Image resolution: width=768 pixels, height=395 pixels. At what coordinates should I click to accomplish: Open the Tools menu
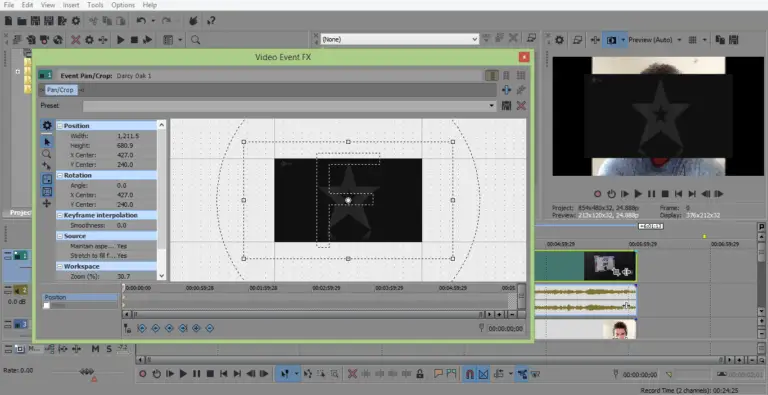[95, 5]
